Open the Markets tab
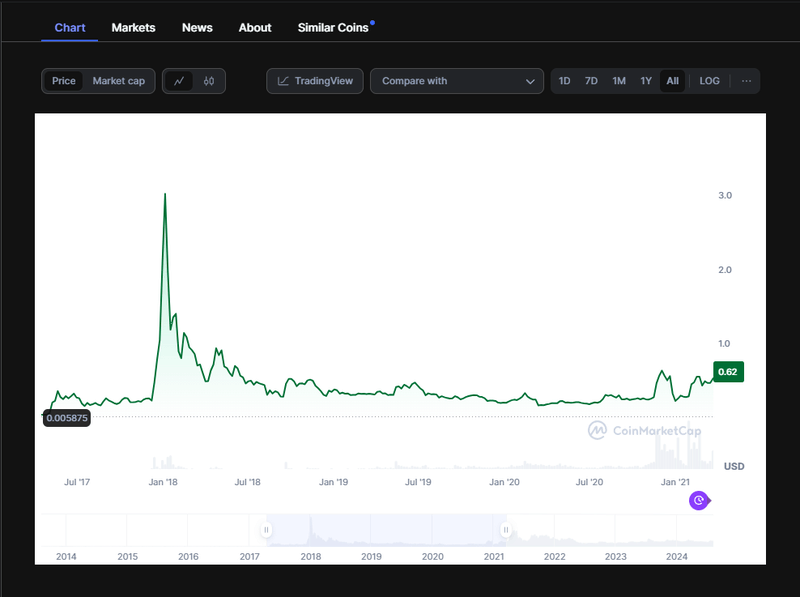The width and height of the screenshot is (800, 597). pos(133,28)
